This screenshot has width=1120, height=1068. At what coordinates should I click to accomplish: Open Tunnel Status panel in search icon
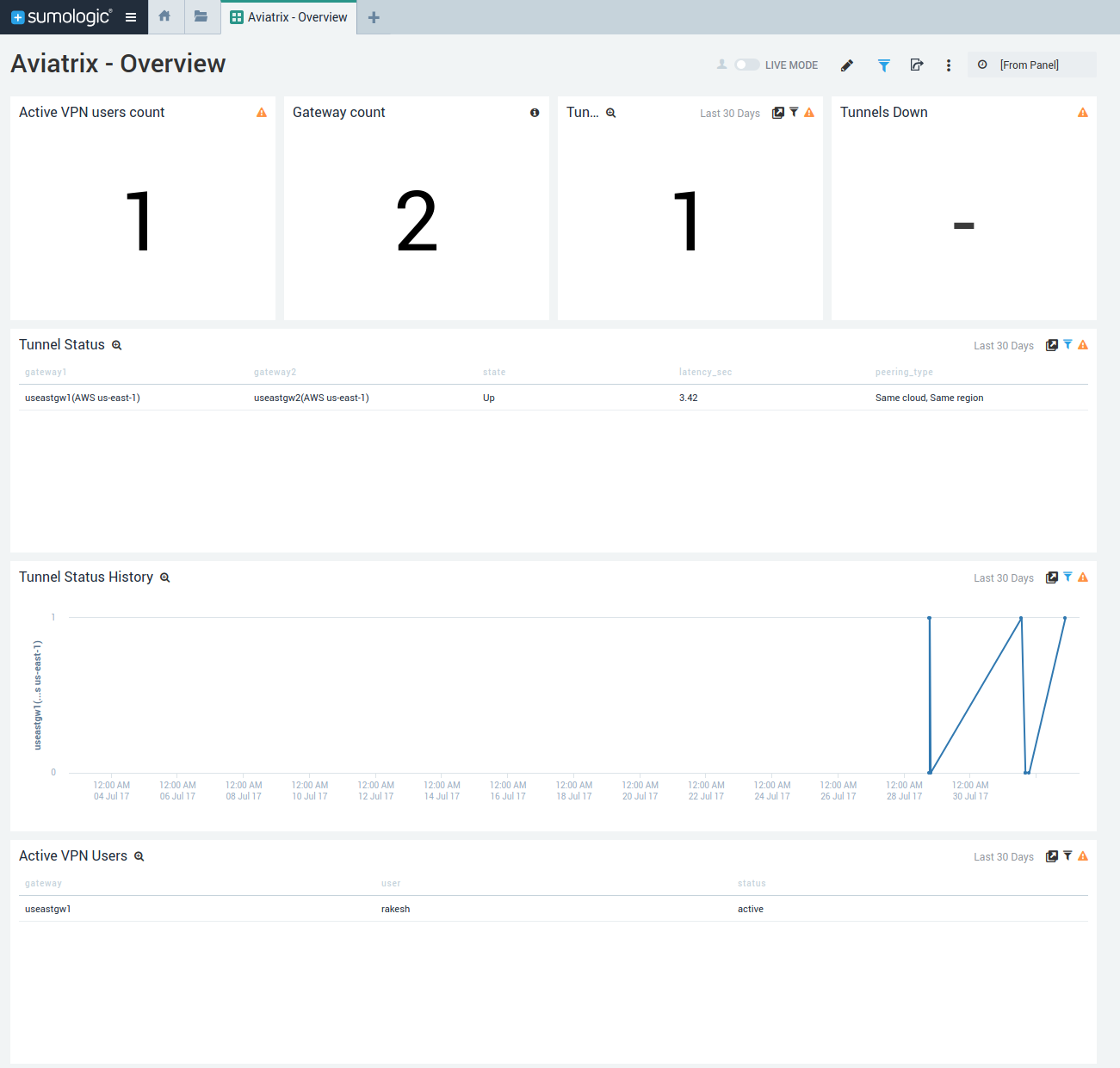[1052, 345]
